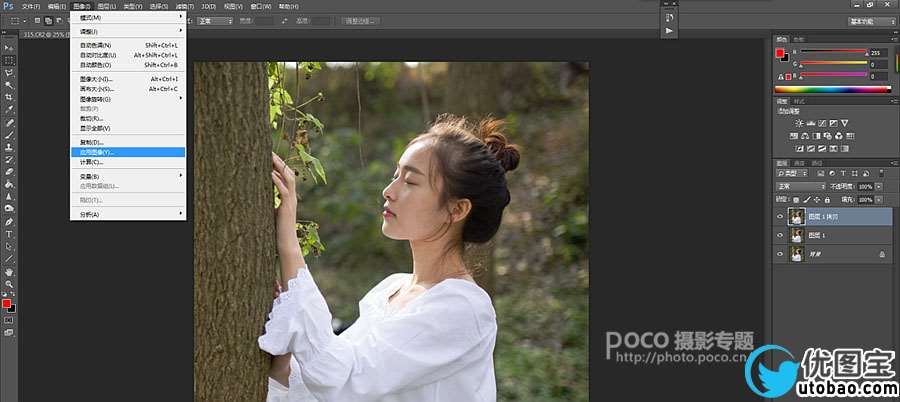Select the Crop tool
Viewport: 900px width, 402px height.
[9, 98]
